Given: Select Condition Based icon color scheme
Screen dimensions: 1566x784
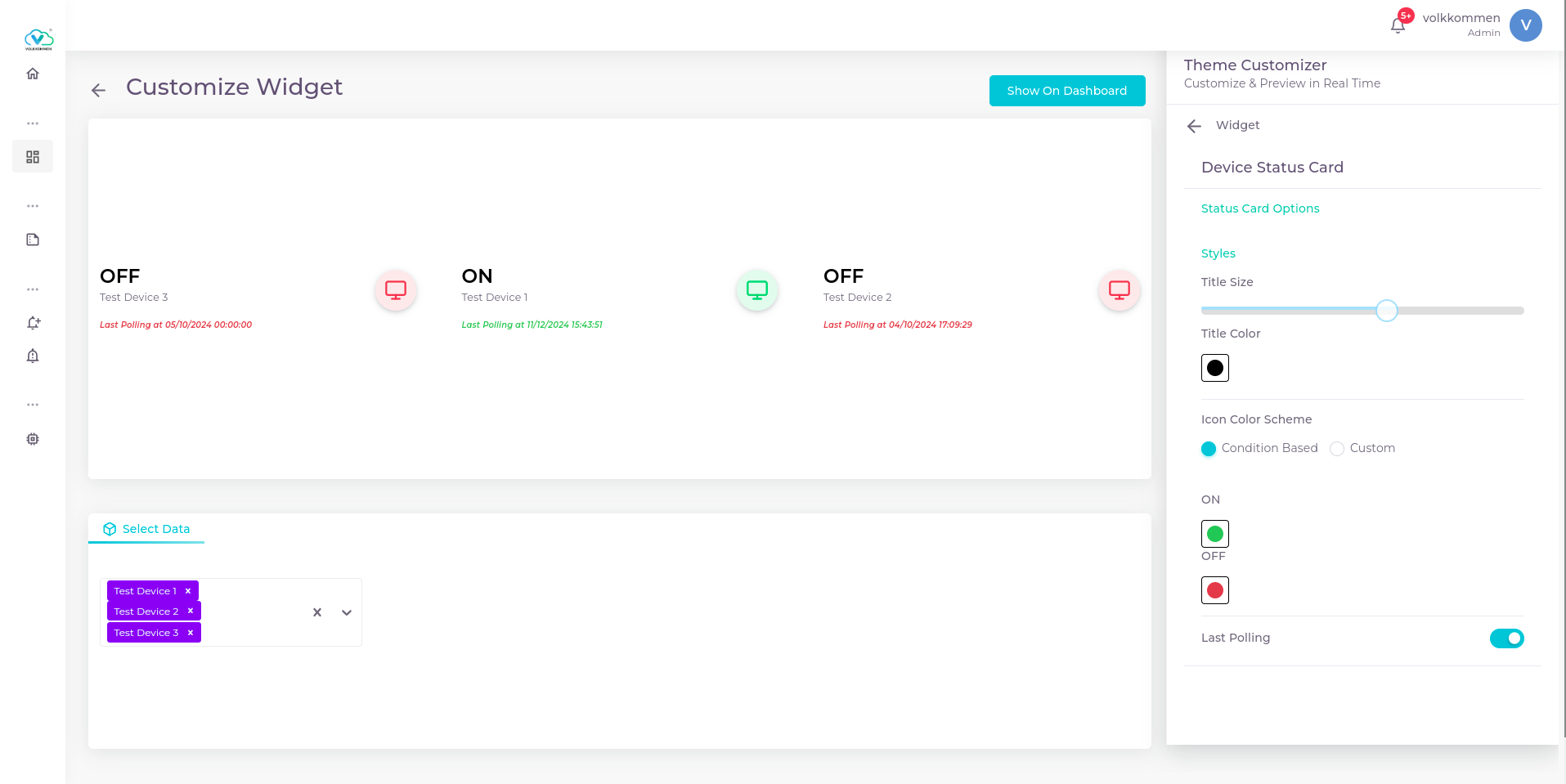Looking at the screenshot, I should (1209, 448).
